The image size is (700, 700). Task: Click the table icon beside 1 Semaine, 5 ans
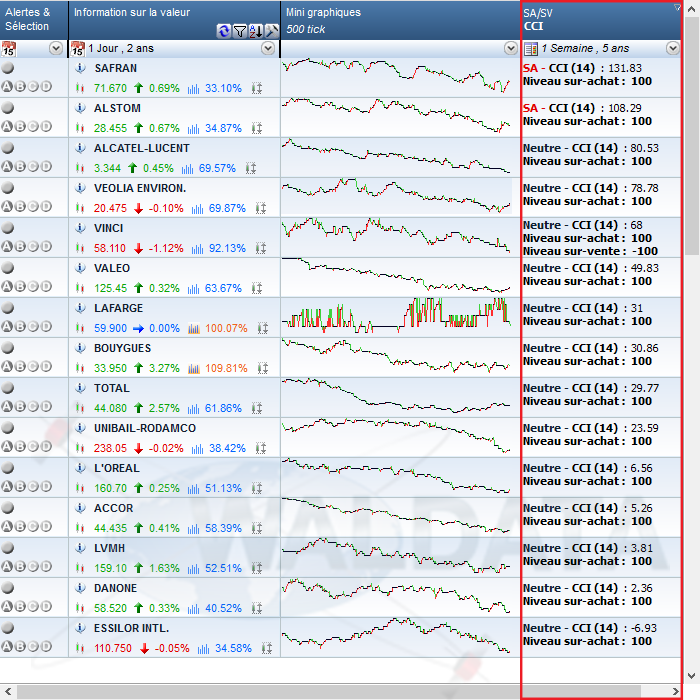pyautogui.click(x=531, y=49)
